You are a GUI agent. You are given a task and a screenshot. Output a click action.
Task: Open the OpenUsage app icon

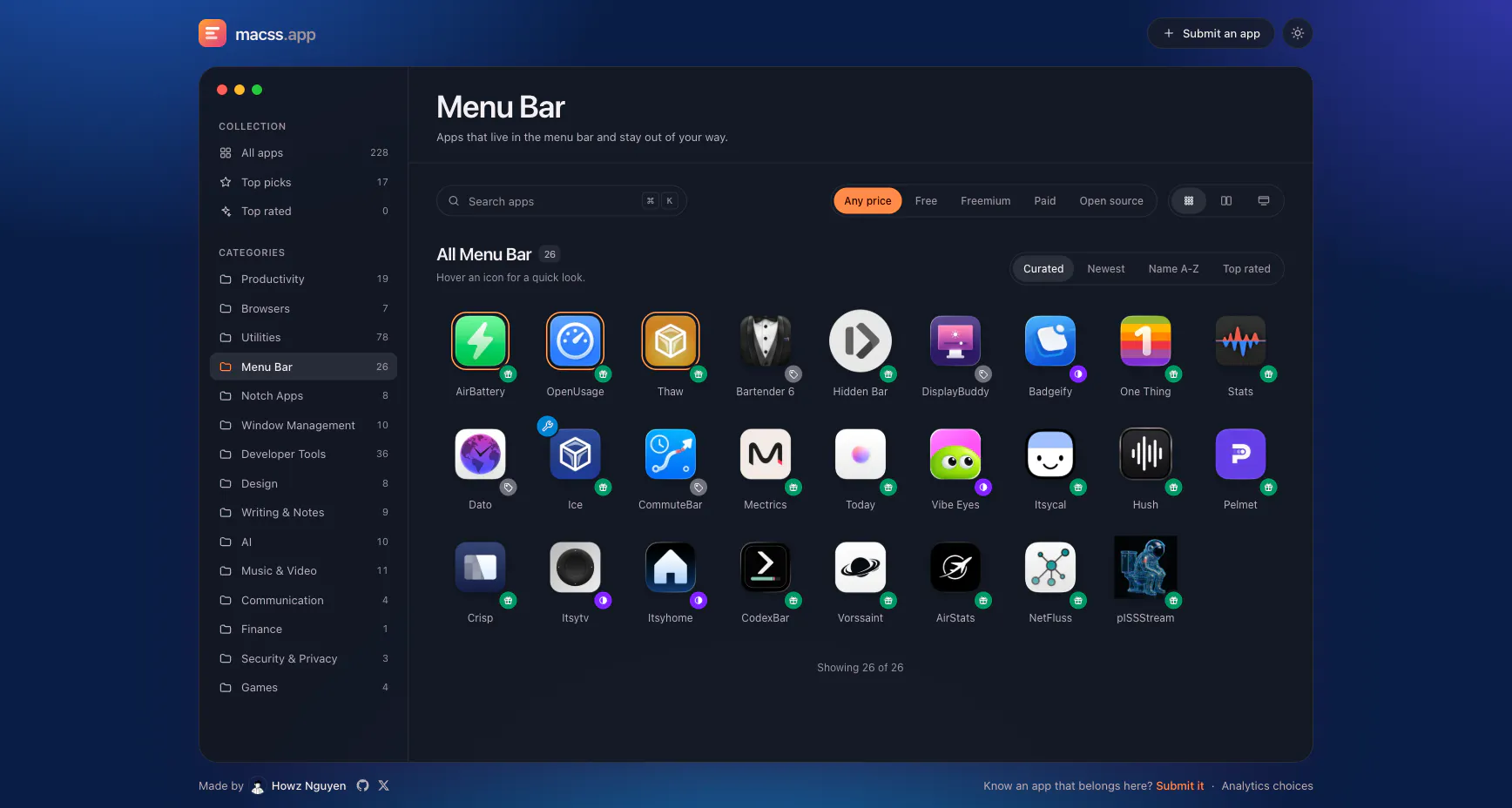coord(575,340)
